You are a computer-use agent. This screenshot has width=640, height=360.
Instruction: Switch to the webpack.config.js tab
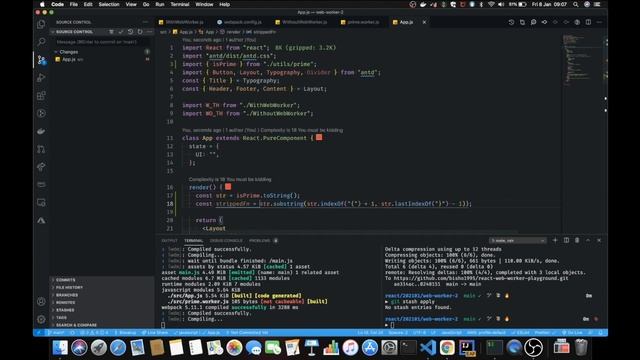click(x=240, y=22)
